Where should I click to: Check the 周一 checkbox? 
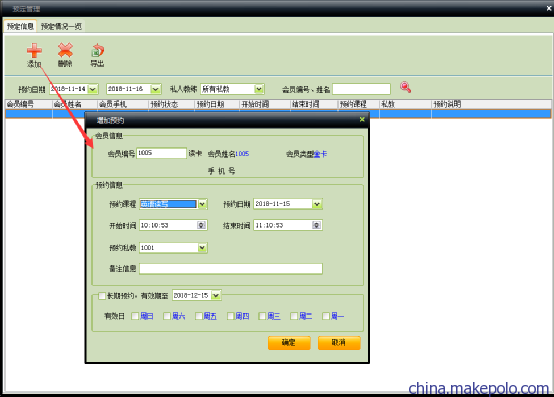click(325, 316)
